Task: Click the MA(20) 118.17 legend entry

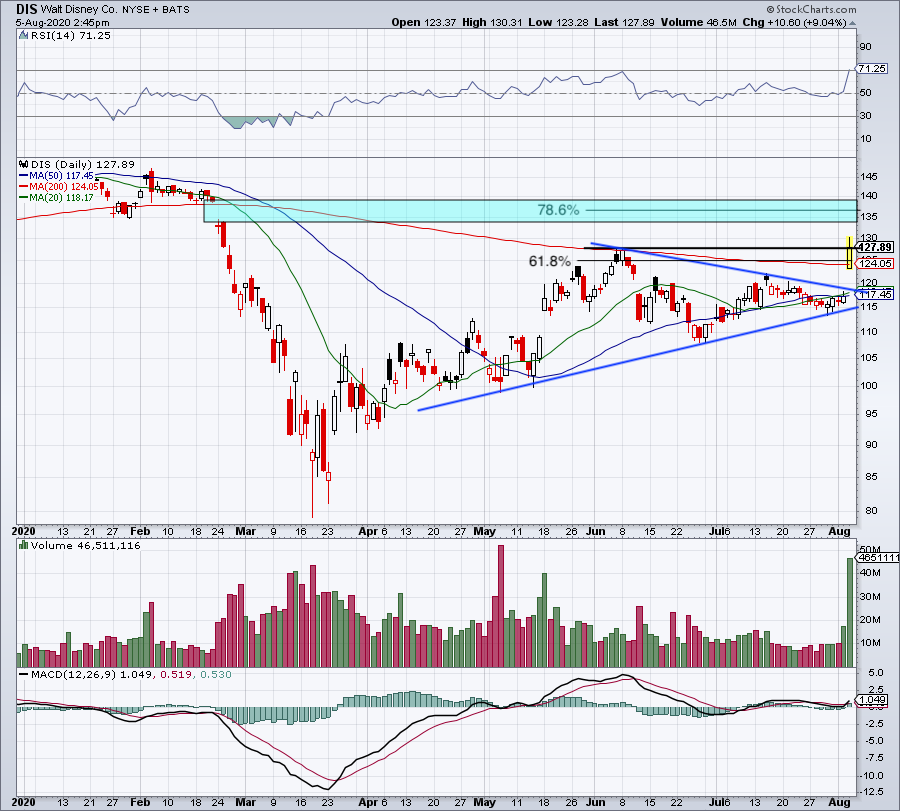Action: [x=56, y=197]
